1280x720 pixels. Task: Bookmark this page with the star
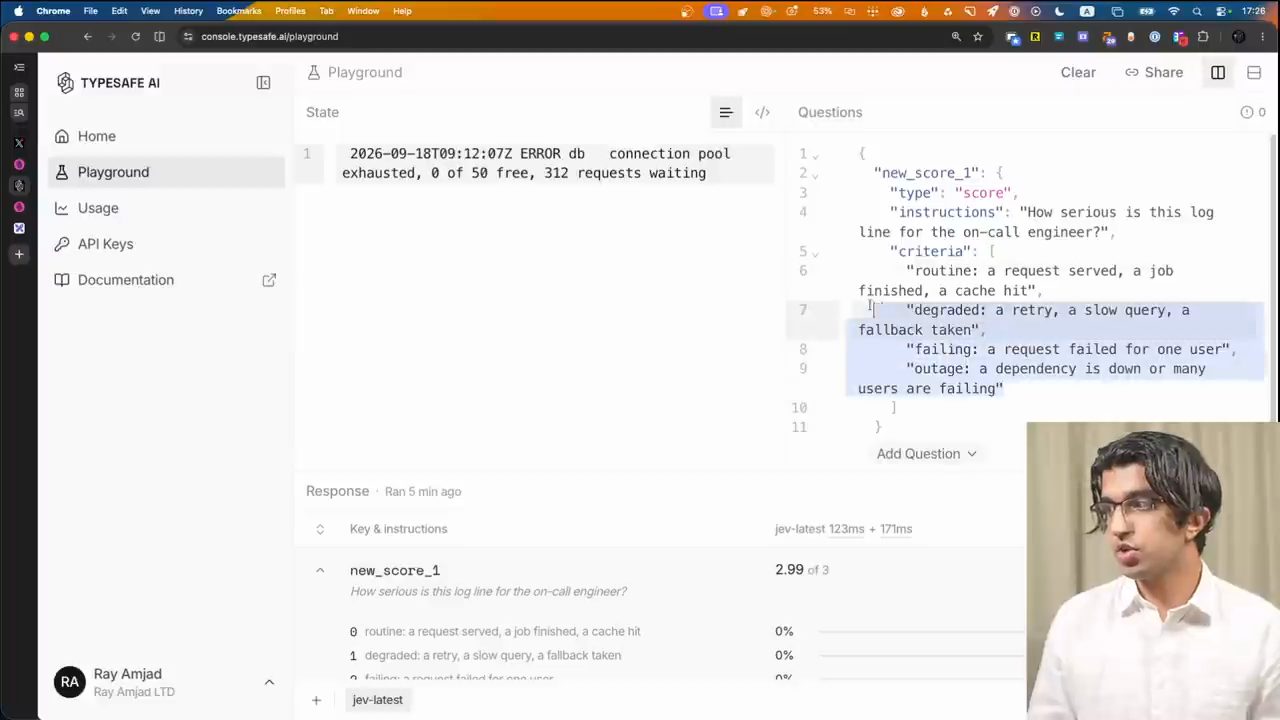(x=978, y=36)
